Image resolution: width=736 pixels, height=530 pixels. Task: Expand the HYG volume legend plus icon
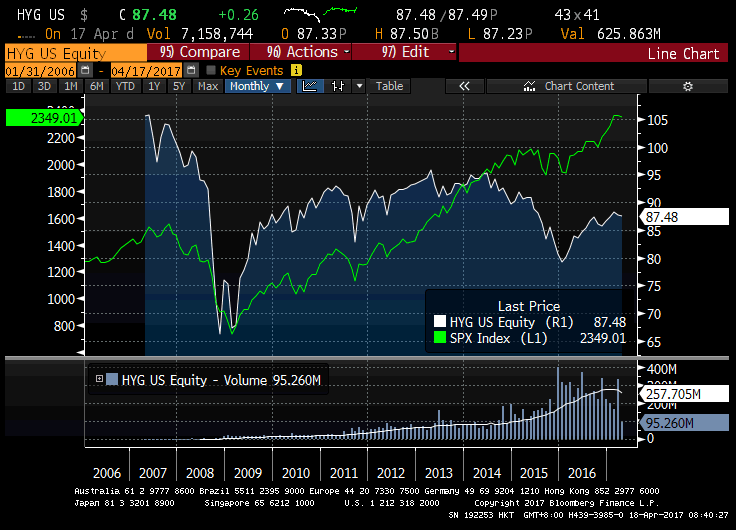pyautogui.click(x=99, y=378)
